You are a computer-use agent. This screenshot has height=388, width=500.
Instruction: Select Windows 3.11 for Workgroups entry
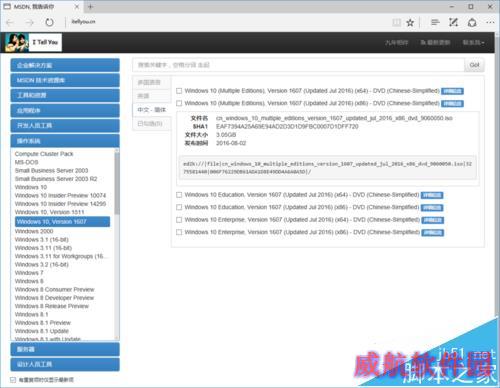[x=60, y=256]
